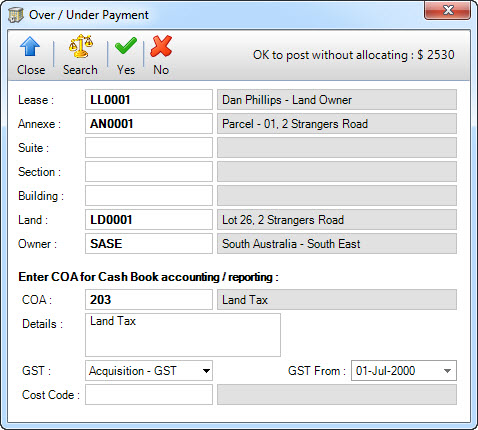Choose the red No cross icon

[x=161, y=46]
